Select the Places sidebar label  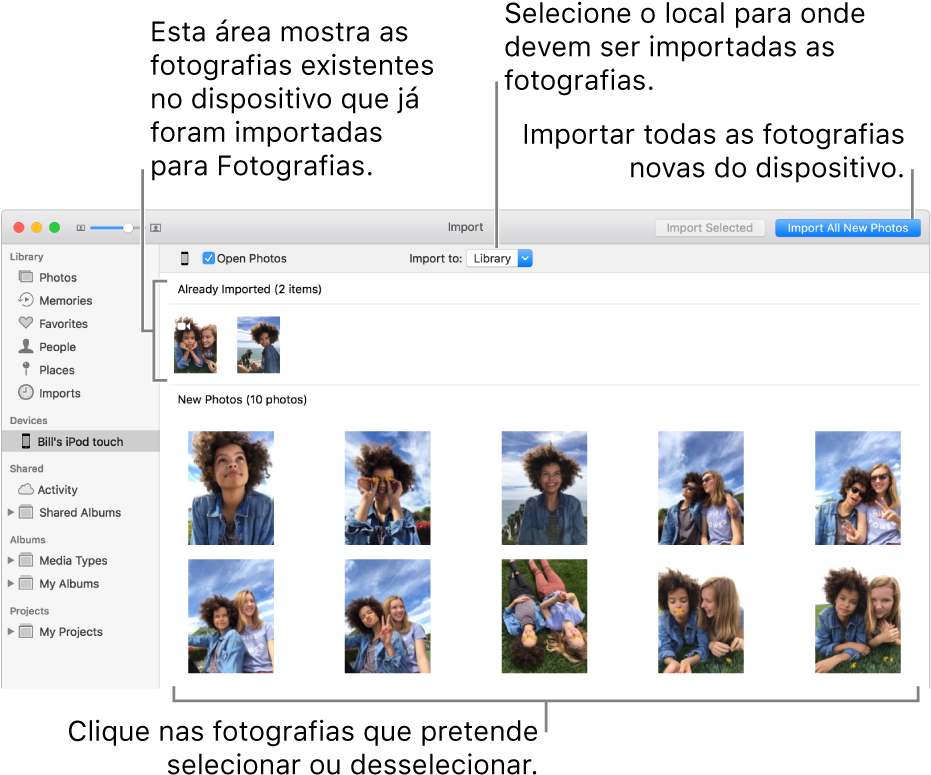point(56,370)
